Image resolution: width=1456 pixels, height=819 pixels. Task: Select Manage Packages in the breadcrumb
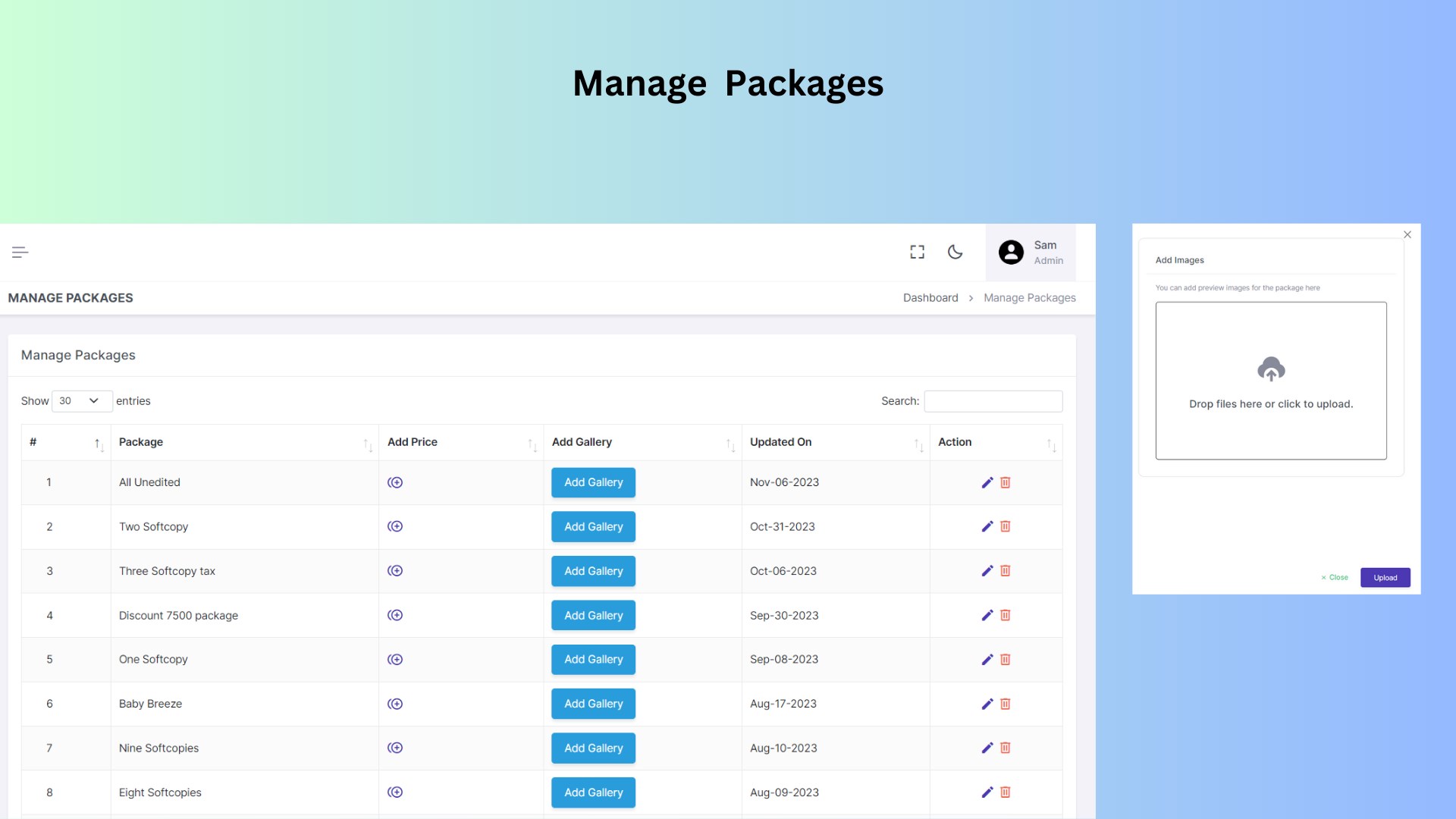(x=1029, y=297)
